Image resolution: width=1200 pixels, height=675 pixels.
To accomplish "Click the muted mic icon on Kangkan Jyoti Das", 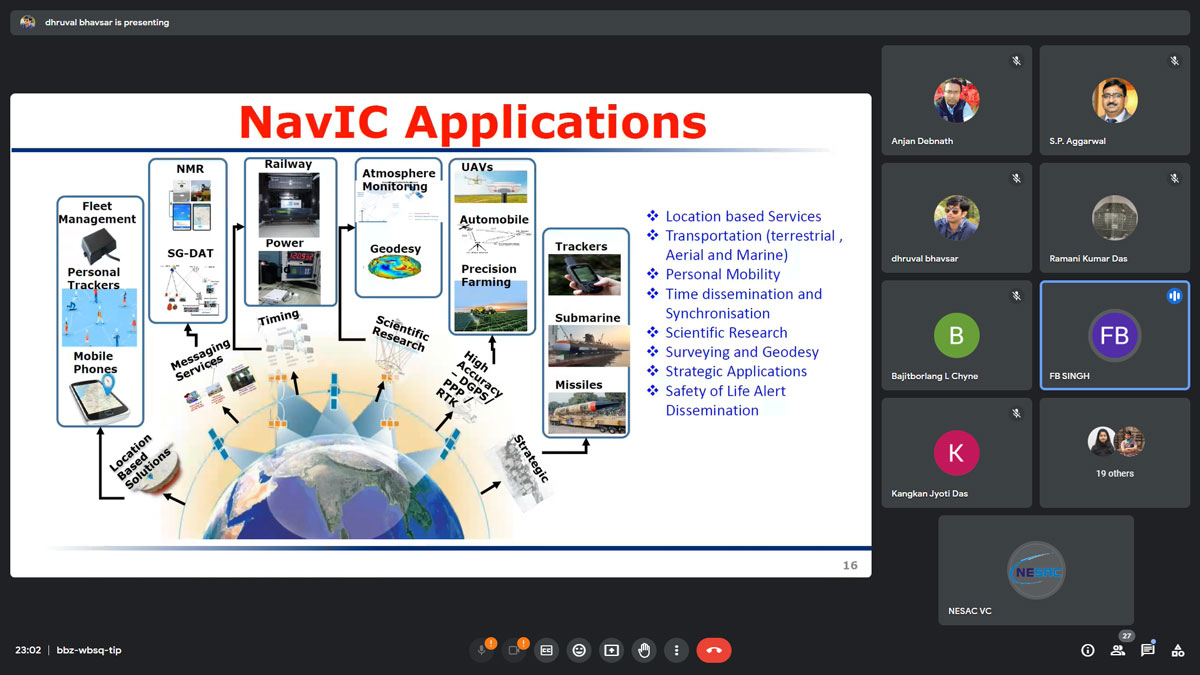I will (1016, 413).
